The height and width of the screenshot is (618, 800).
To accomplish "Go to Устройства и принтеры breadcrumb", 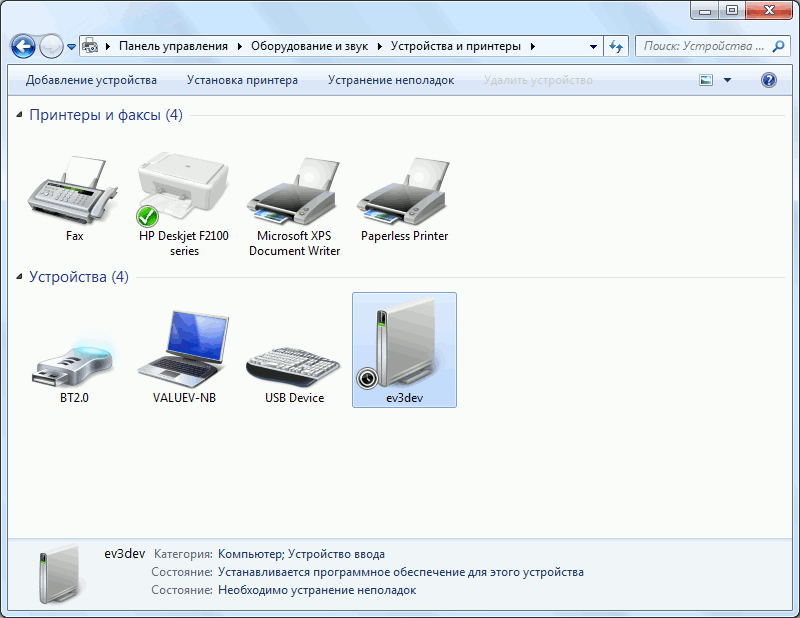I will 456,46.
